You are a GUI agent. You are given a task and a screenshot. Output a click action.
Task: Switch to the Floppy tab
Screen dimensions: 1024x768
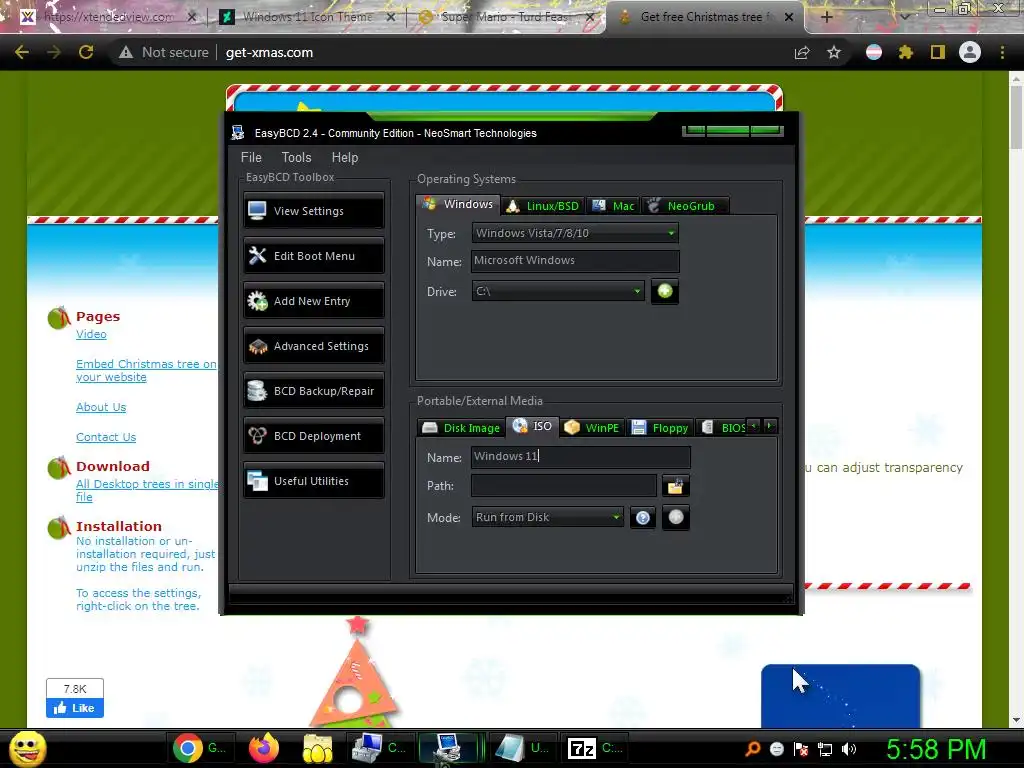[x=660, y=428]
